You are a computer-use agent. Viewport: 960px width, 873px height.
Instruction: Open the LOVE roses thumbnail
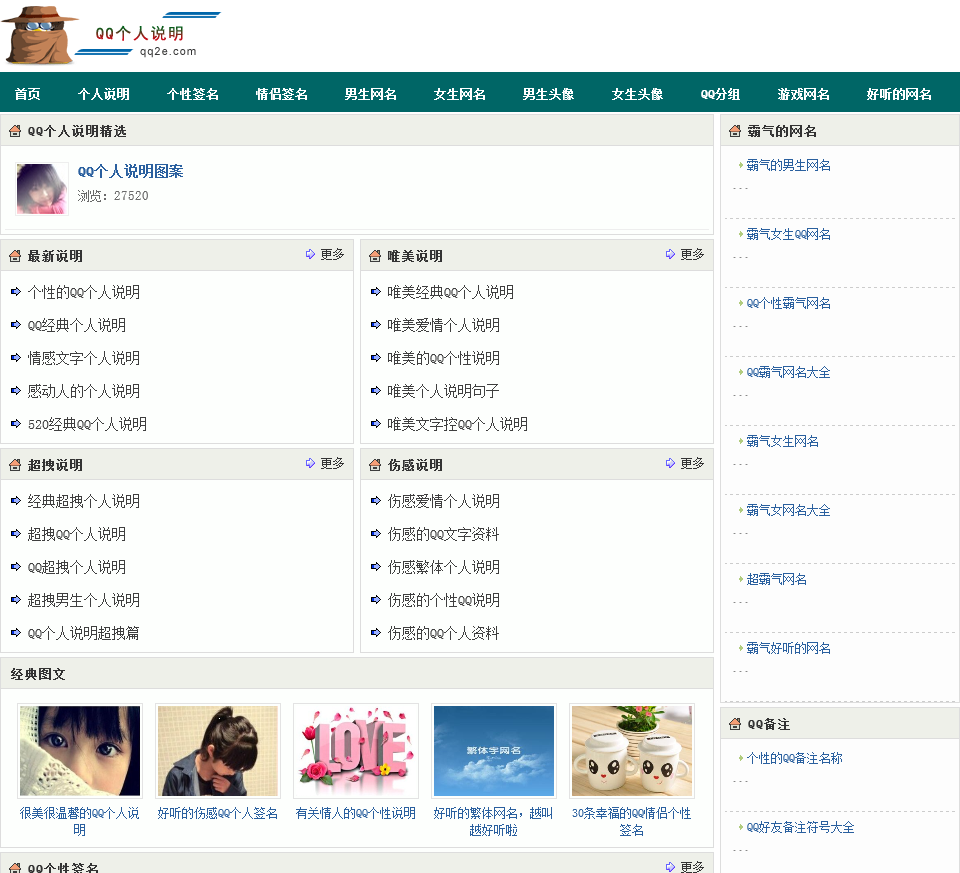click(x=356, y=751)
